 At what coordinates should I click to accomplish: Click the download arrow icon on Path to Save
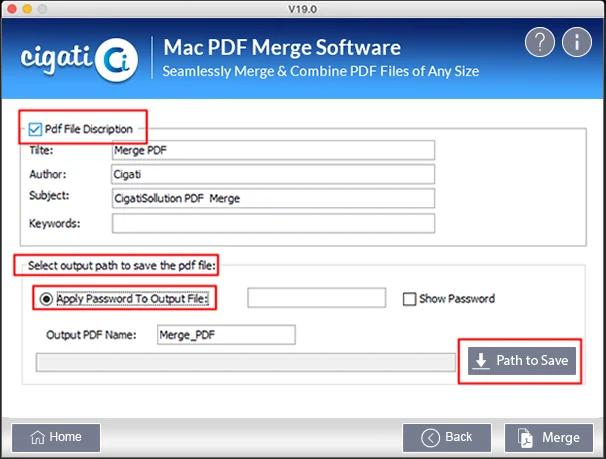point(481,361)
